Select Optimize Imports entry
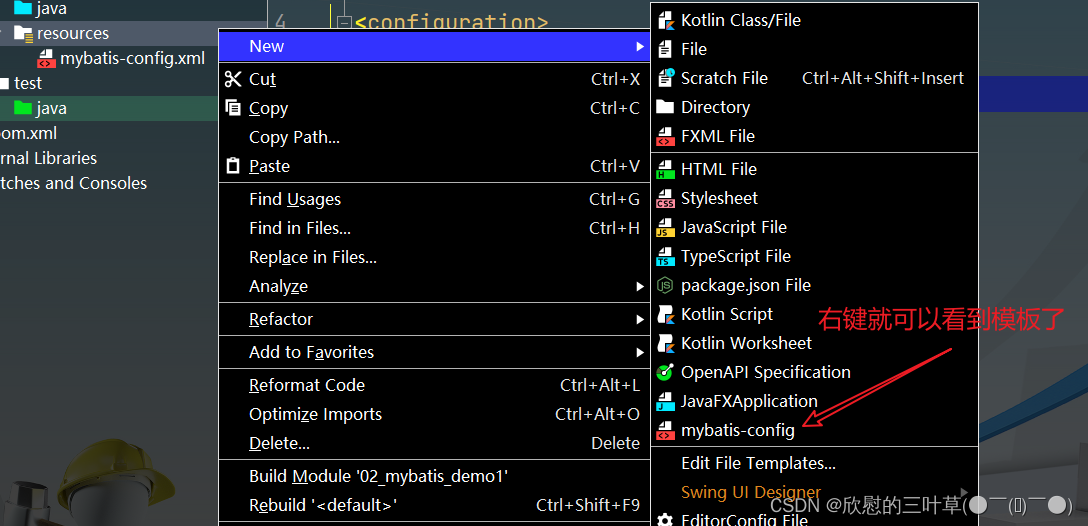Screen dimensions: 1088x526 pos(434,415)
